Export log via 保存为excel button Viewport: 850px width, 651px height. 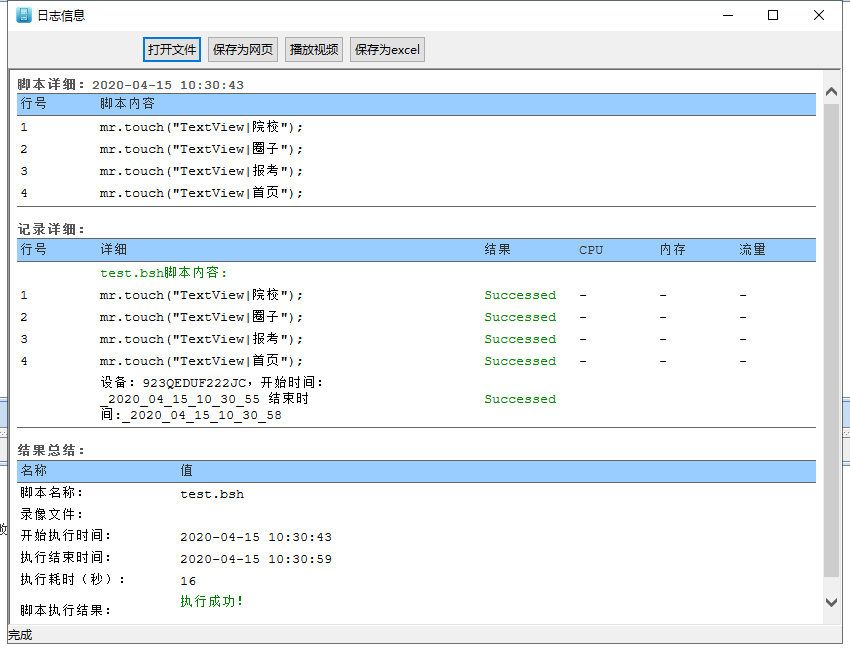point(387,50)
